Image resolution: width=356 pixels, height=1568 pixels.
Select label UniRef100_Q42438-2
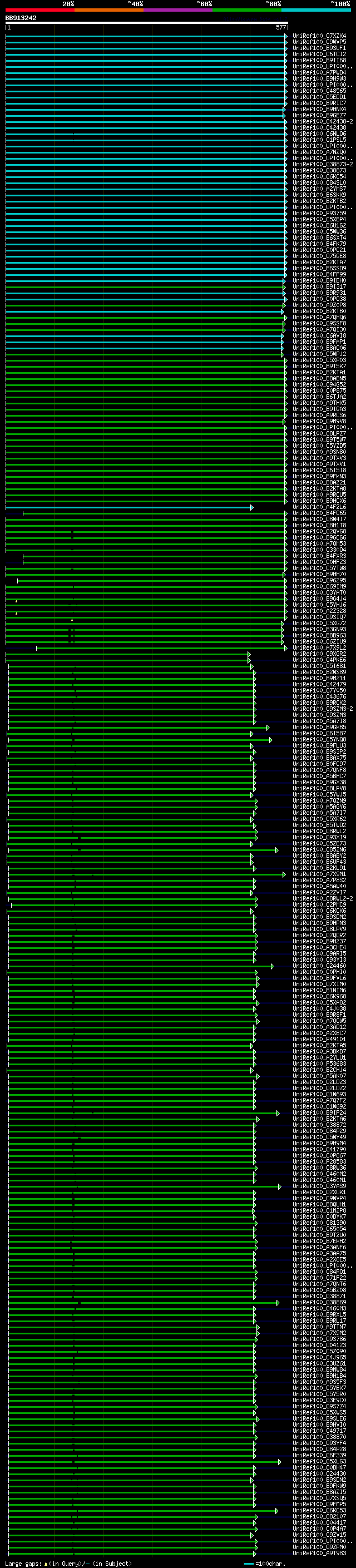(x=323, y=122)
